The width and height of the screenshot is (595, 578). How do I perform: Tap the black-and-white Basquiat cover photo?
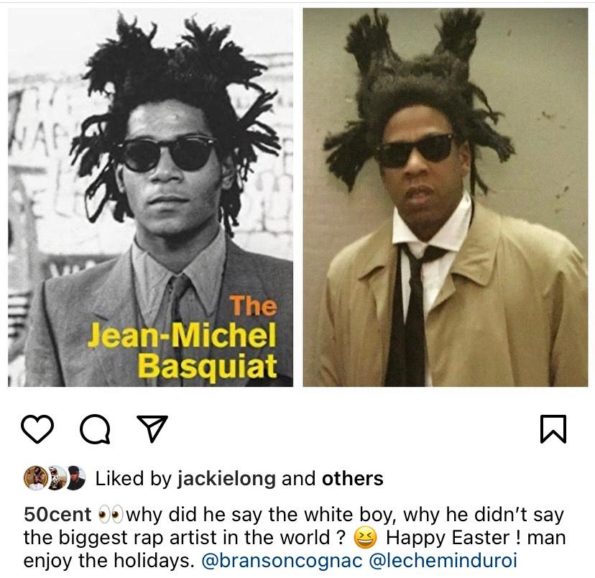151,197
